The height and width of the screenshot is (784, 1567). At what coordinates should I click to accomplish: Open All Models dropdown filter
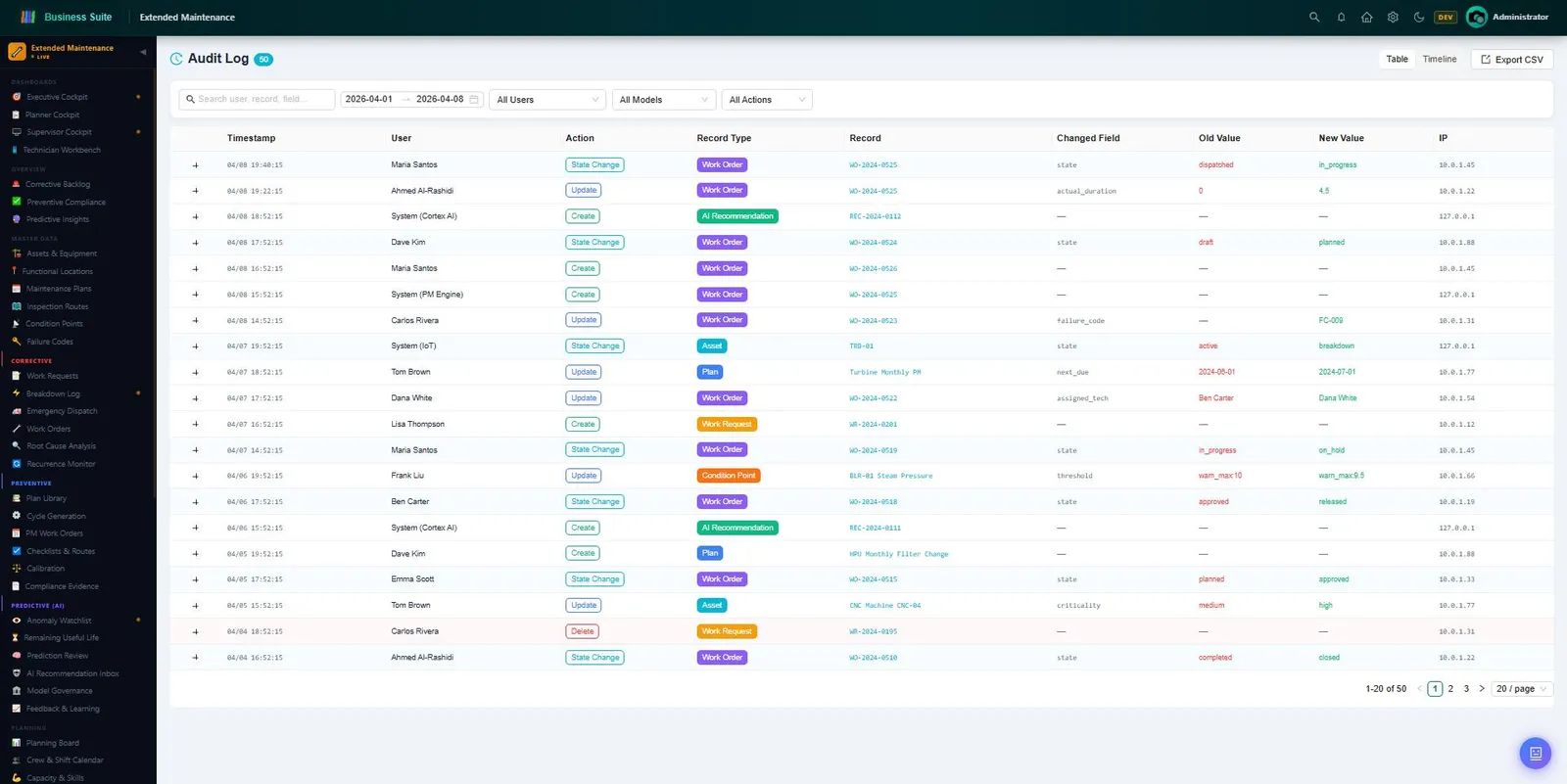tap(663, 100)
